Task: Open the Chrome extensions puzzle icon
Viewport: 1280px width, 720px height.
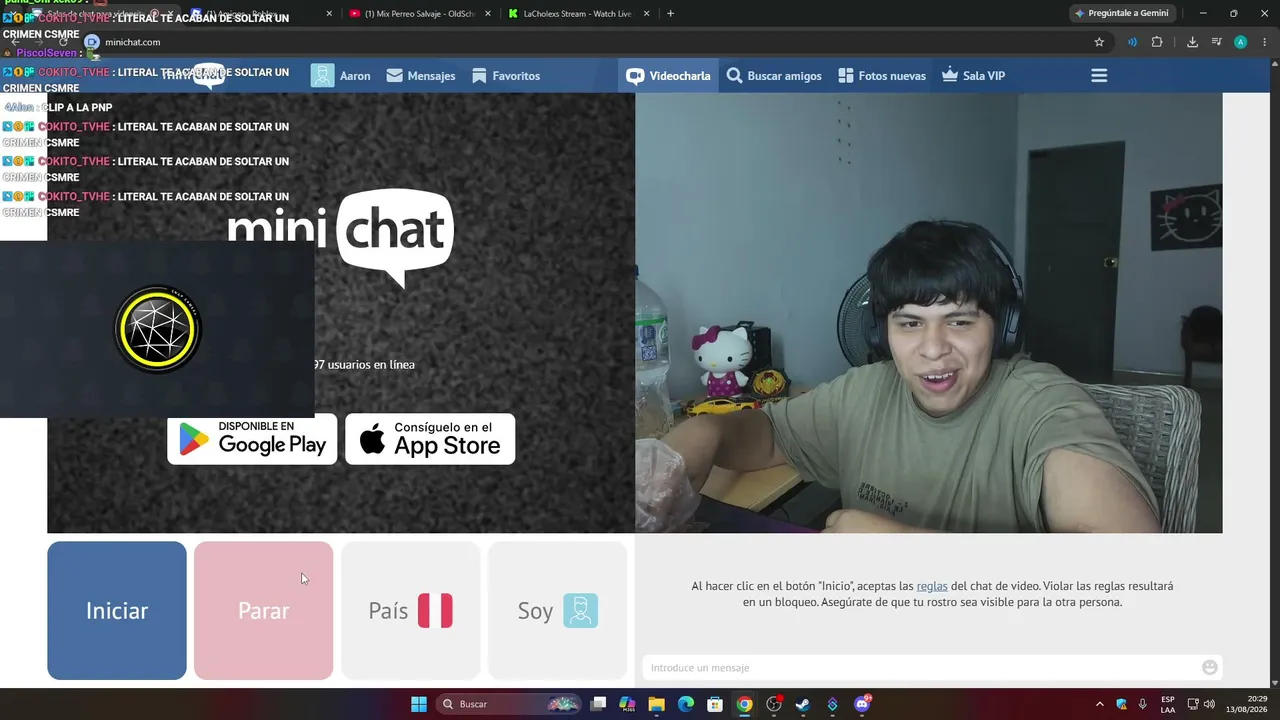Action: (1157, 42)
